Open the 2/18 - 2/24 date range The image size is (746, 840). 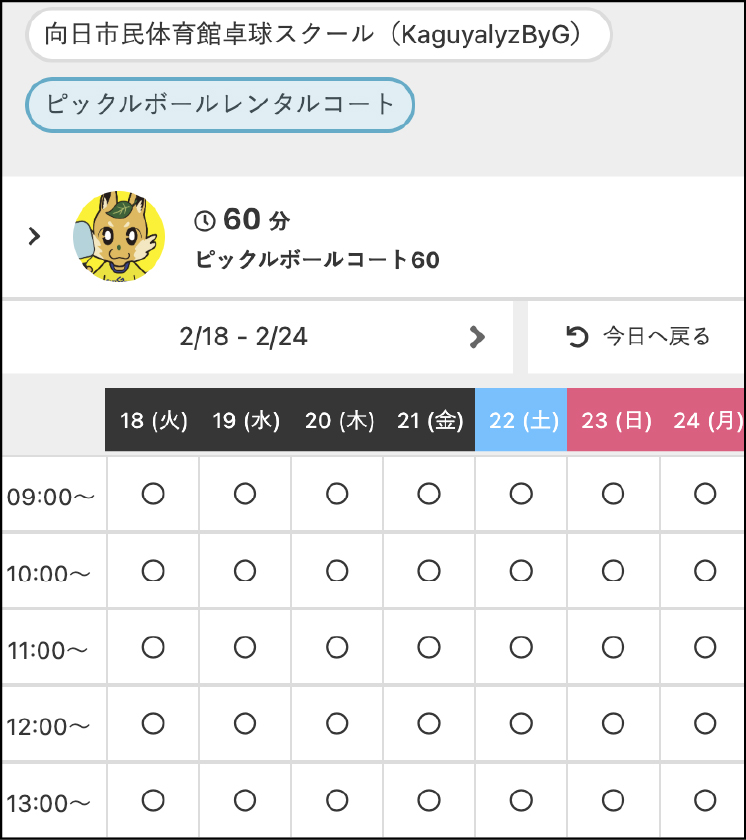(243, 337)
